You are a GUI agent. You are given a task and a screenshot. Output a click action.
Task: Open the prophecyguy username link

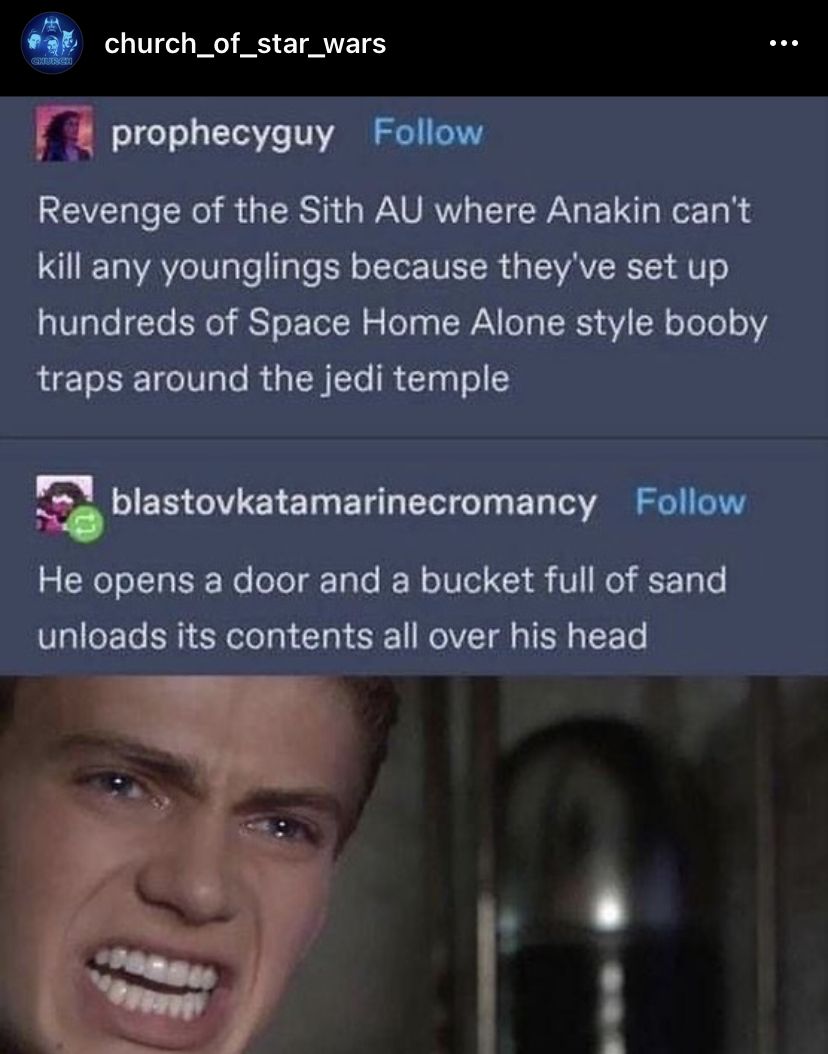222,134
